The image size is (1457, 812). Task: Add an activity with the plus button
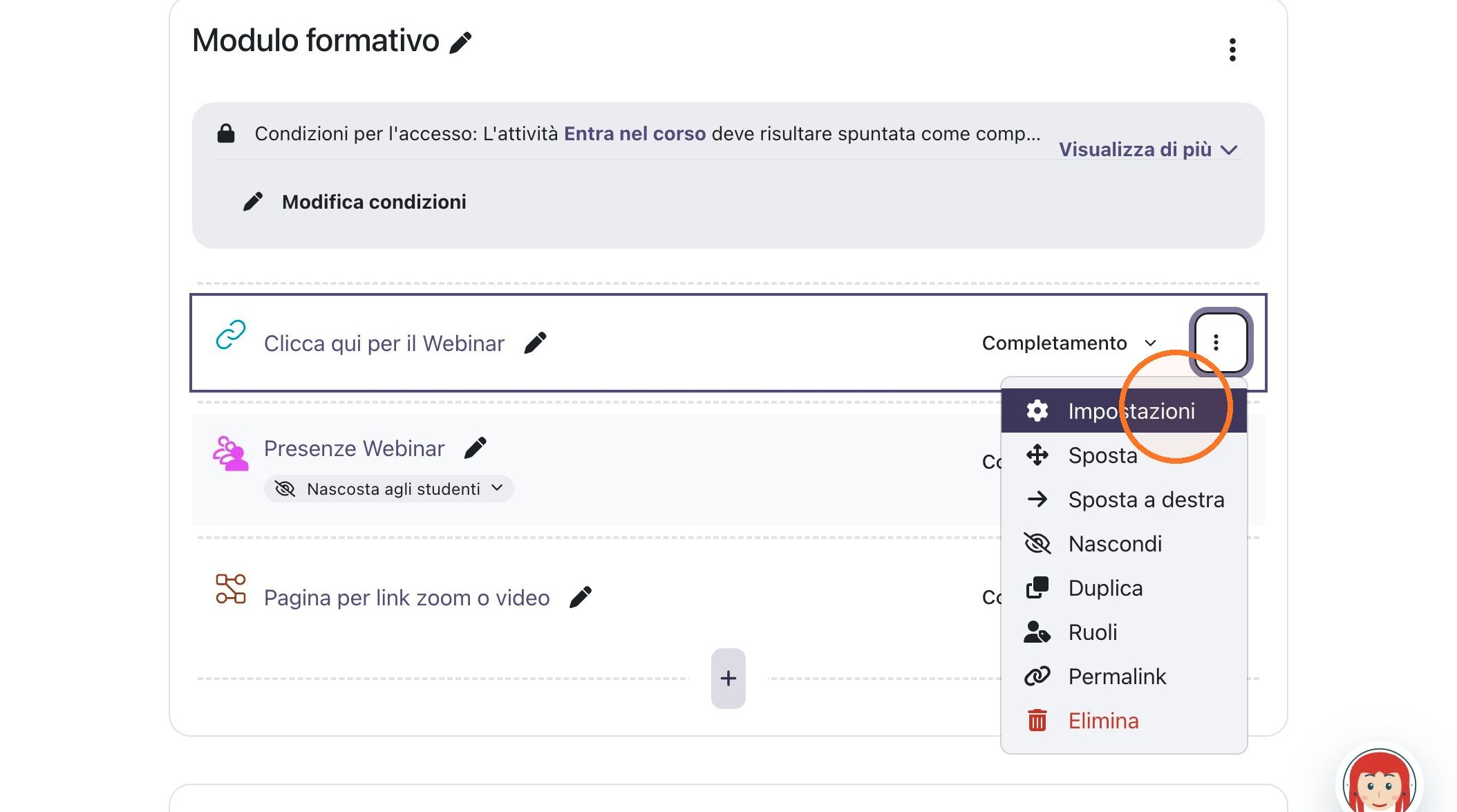pyautogui.click(x=728, y=678)
